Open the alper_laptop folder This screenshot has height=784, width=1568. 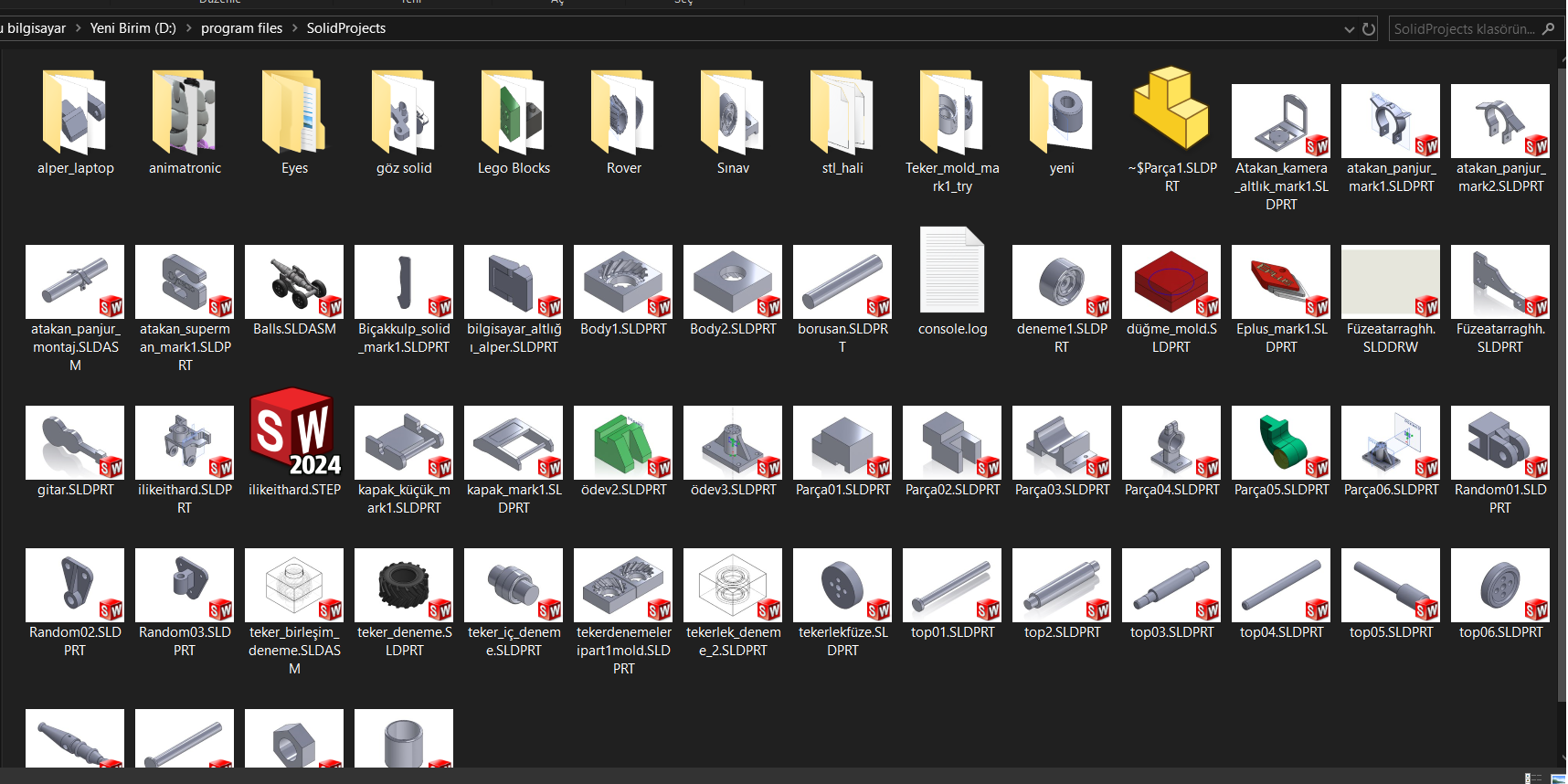(75, 122)
